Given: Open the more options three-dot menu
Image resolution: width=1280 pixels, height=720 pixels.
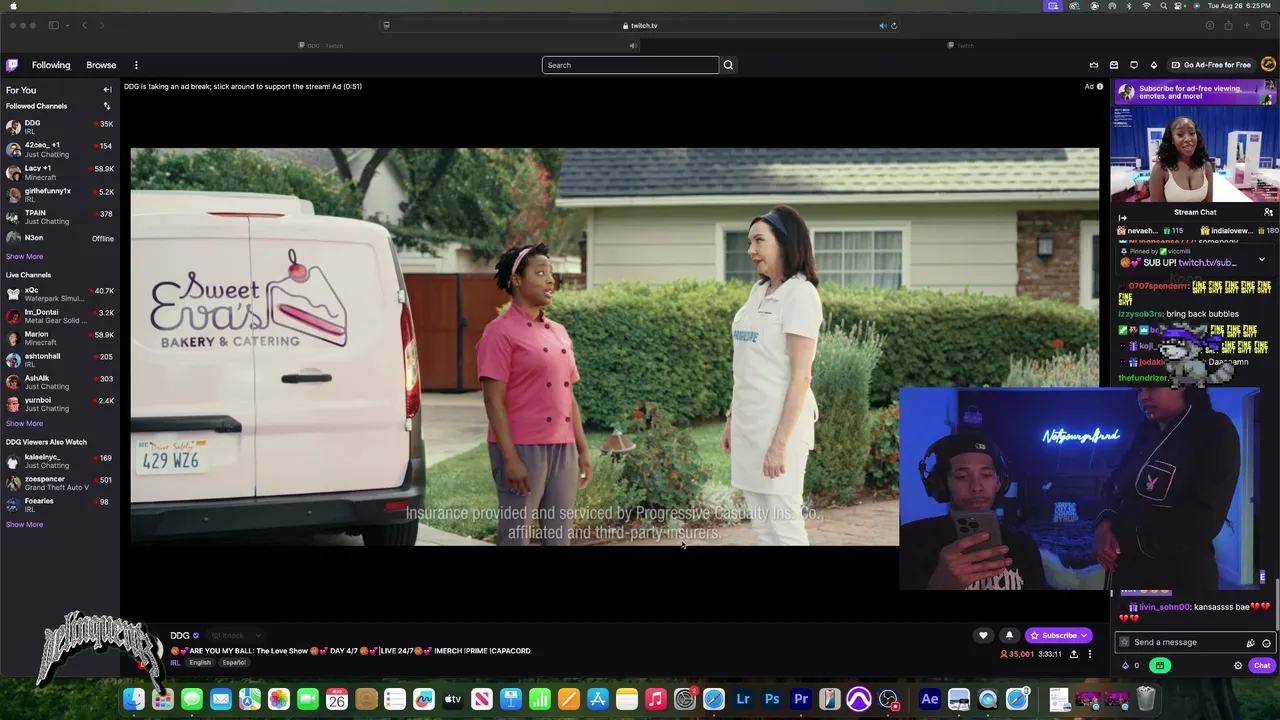Looking at the screenshot, I should click(136, 65).
